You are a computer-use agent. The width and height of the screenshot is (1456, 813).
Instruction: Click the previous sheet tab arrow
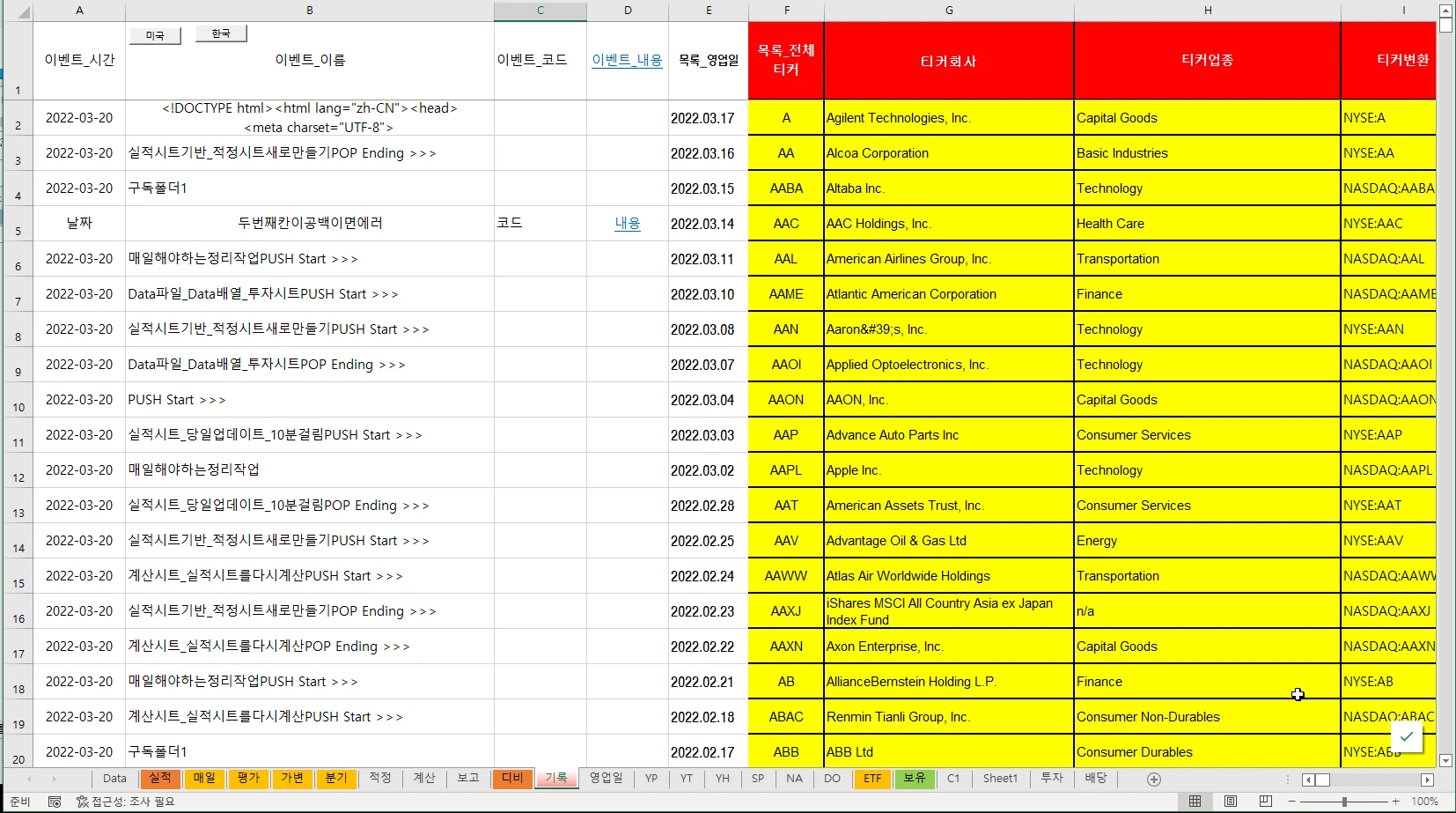click(29, 779)
